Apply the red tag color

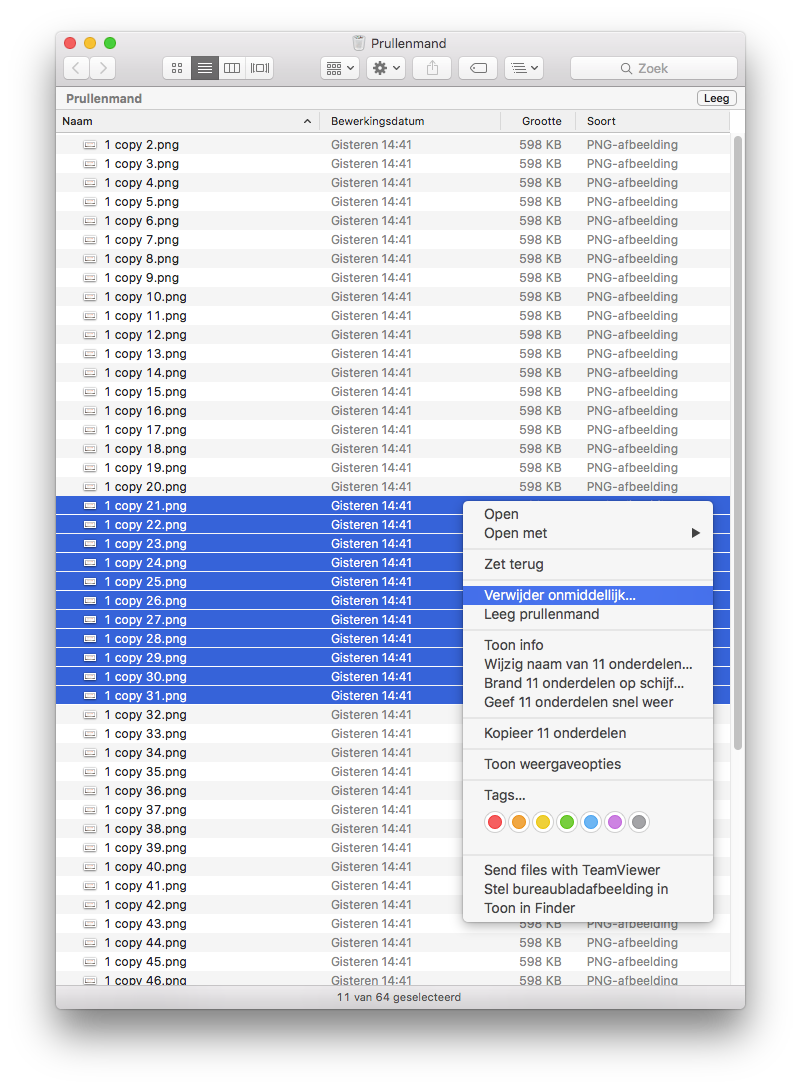(x=495, y=822)
